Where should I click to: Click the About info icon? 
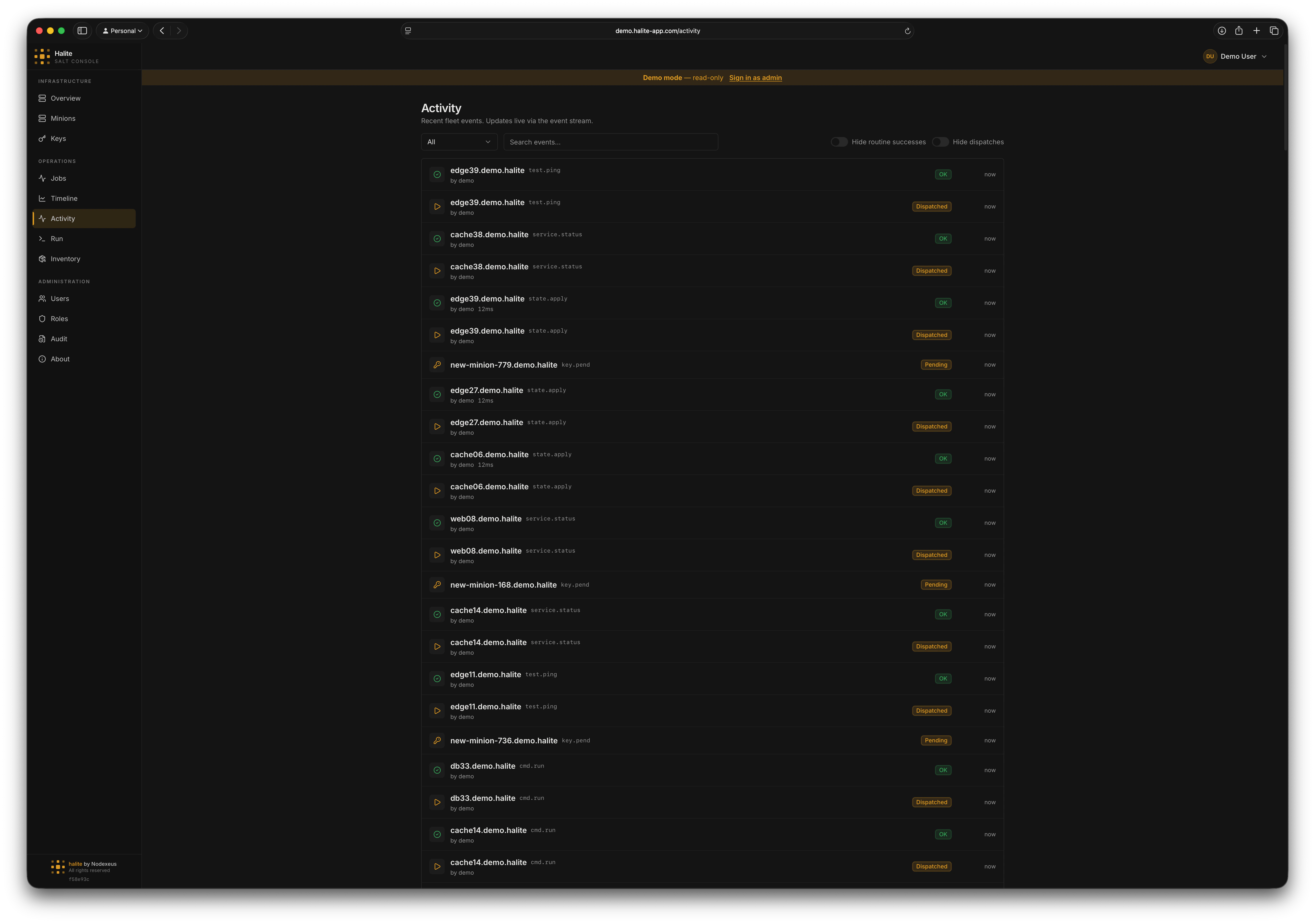coord(42,359)
